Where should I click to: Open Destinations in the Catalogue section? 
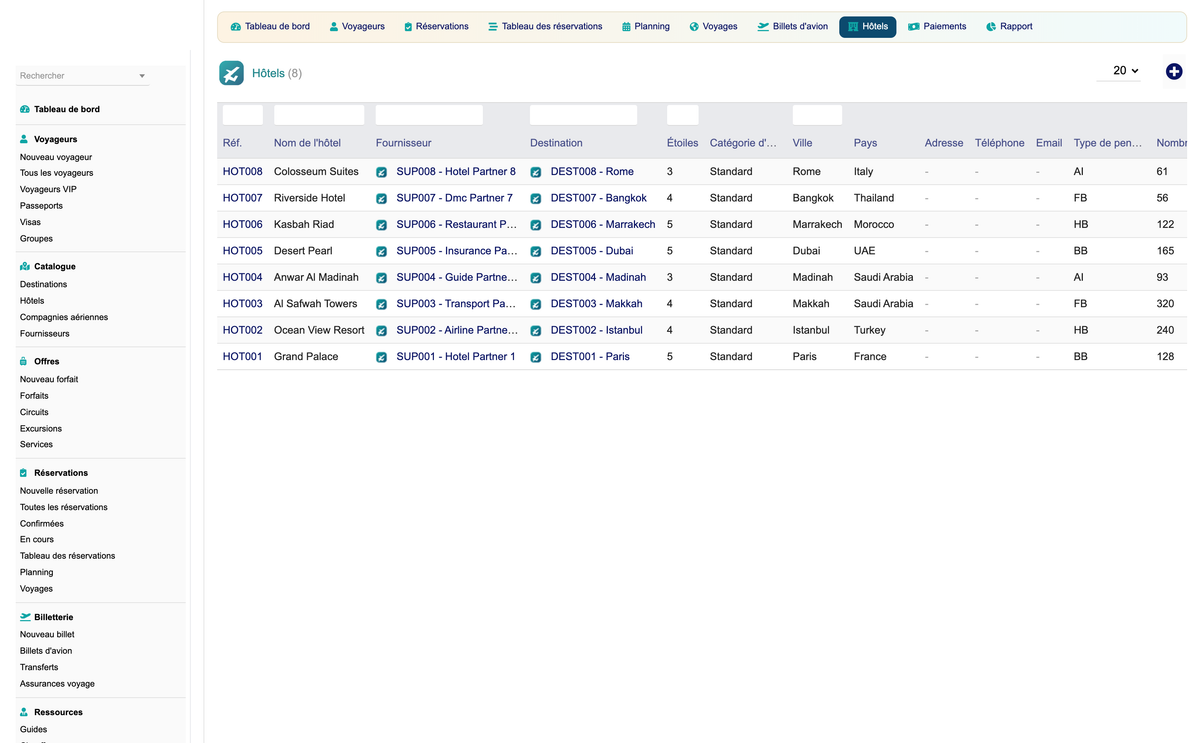coord(43,284)
